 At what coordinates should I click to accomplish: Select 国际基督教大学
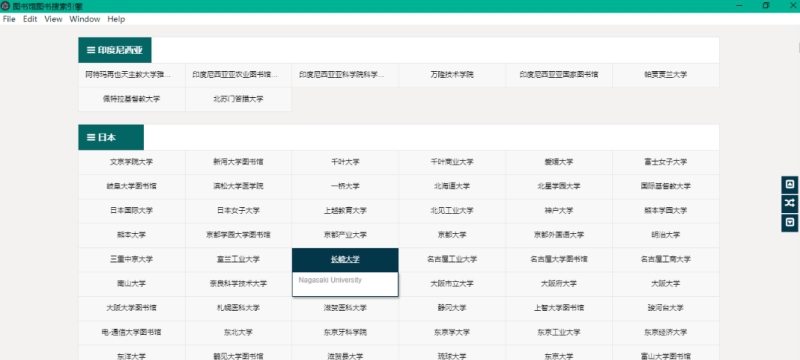point(666,187)
